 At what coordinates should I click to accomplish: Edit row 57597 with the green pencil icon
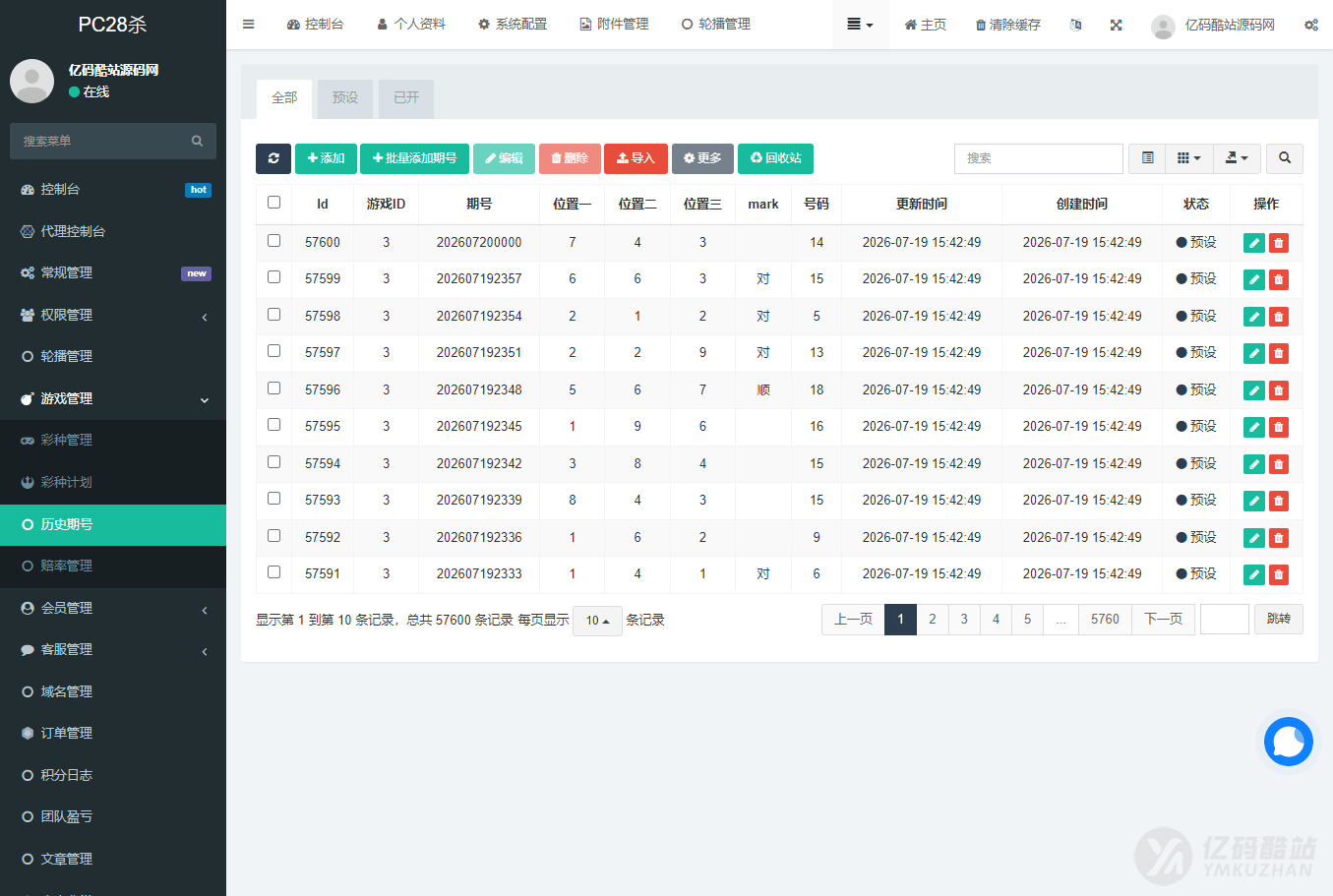(1254, 353)
